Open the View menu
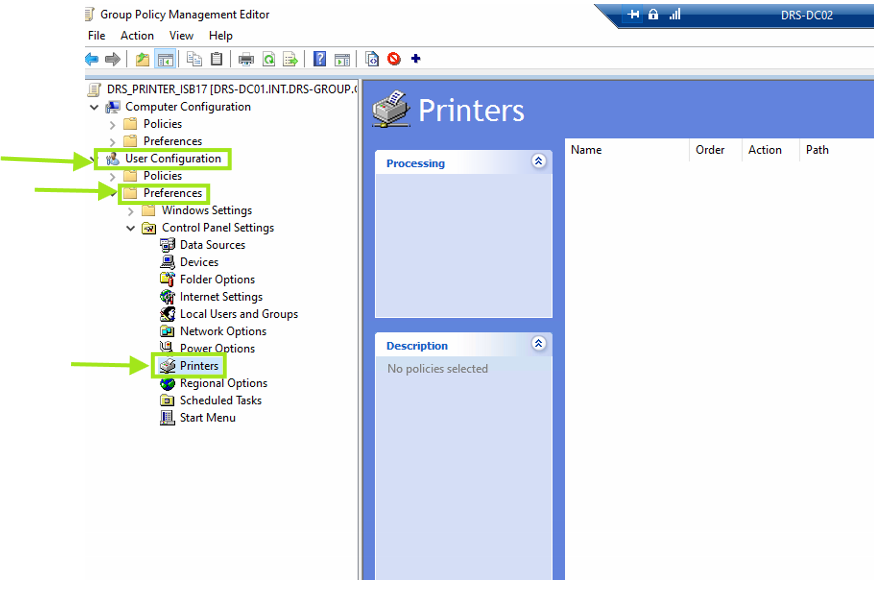This screenshot has width=874, height=614. (181, 36)
